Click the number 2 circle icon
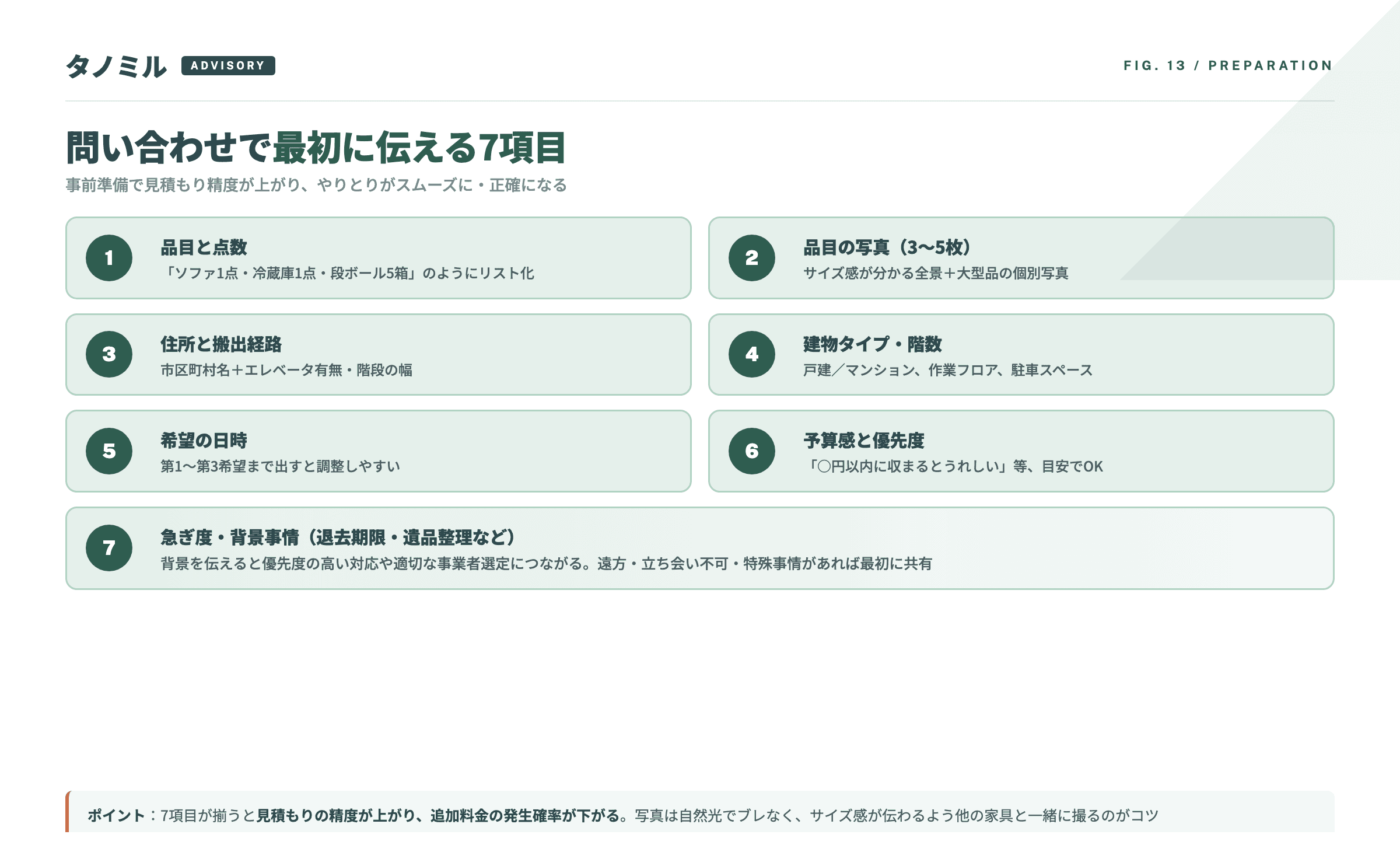 tap(752, 258)
